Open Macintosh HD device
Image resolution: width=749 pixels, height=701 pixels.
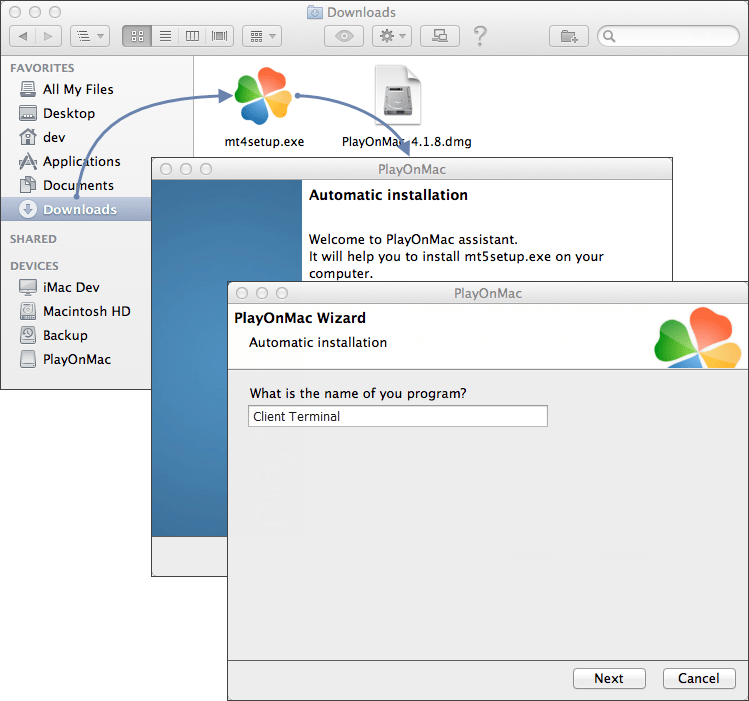(x=75, y=311)
